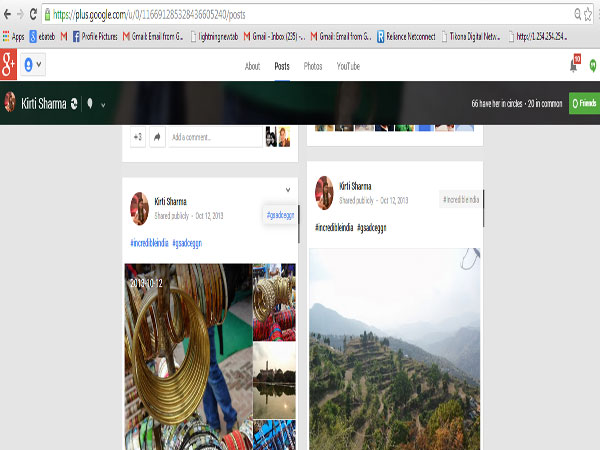The image size is (600, 450).
Task: Click the +3 plus-one button
Action: tap(138, 137)
